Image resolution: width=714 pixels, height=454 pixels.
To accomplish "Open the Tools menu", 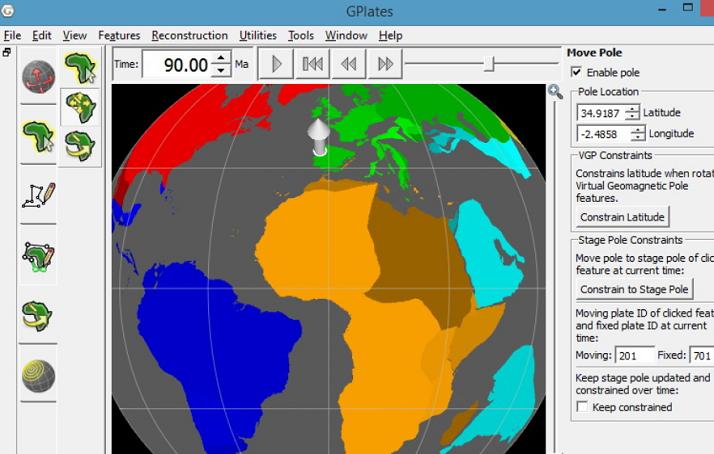I will tap(301, 36).
